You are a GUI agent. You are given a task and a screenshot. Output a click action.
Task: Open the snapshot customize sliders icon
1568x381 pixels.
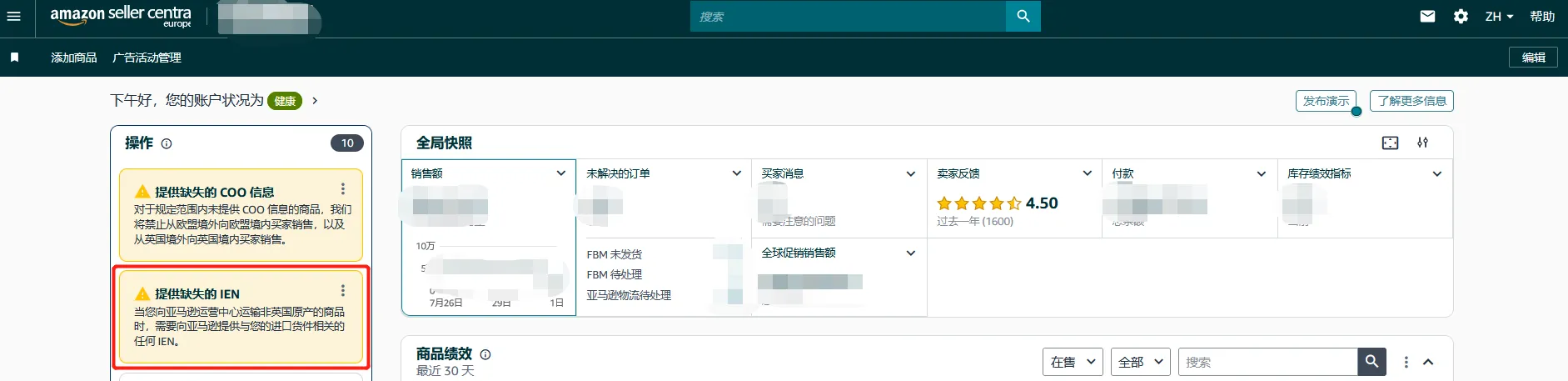tap(1422, 143)
